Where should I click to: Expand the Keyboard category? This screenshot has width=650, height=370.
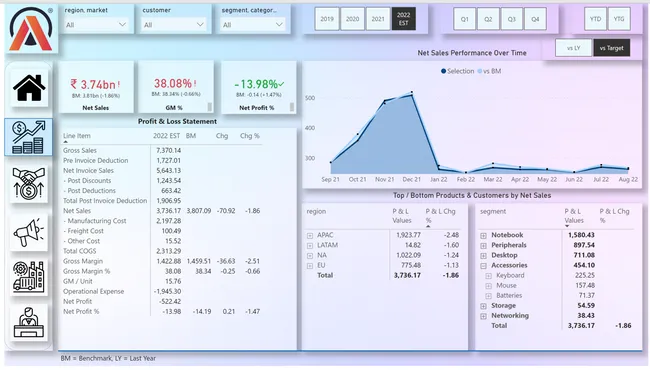(488, 276)
